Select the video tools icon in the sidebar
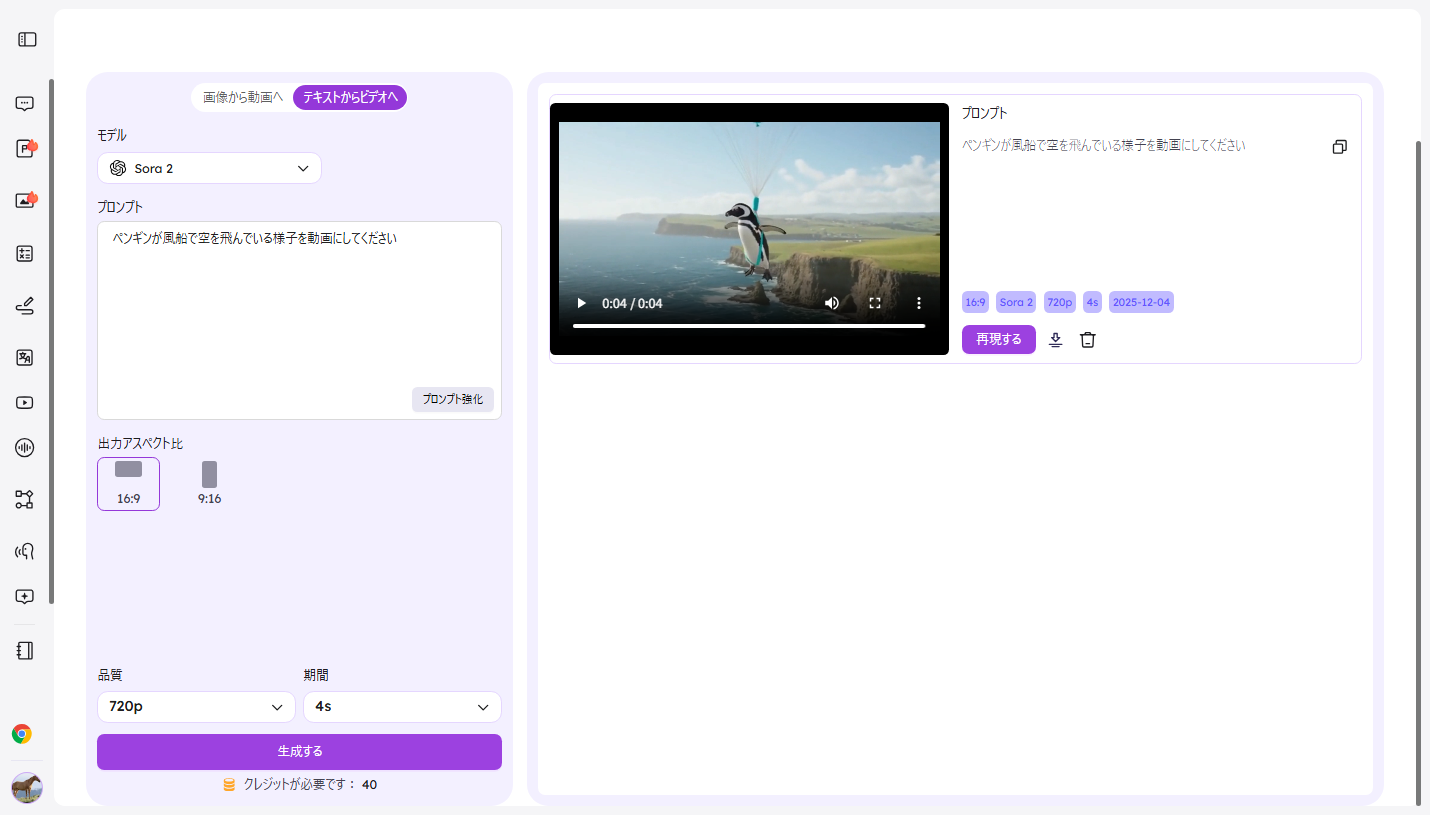1430x815 pixels. tap(27, 402)
